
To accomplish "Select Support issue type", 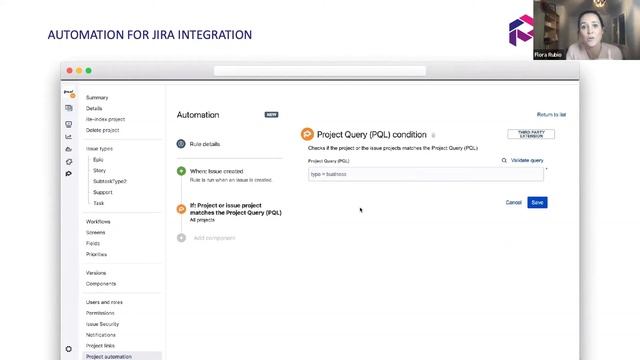I will [x=102, y=192].
